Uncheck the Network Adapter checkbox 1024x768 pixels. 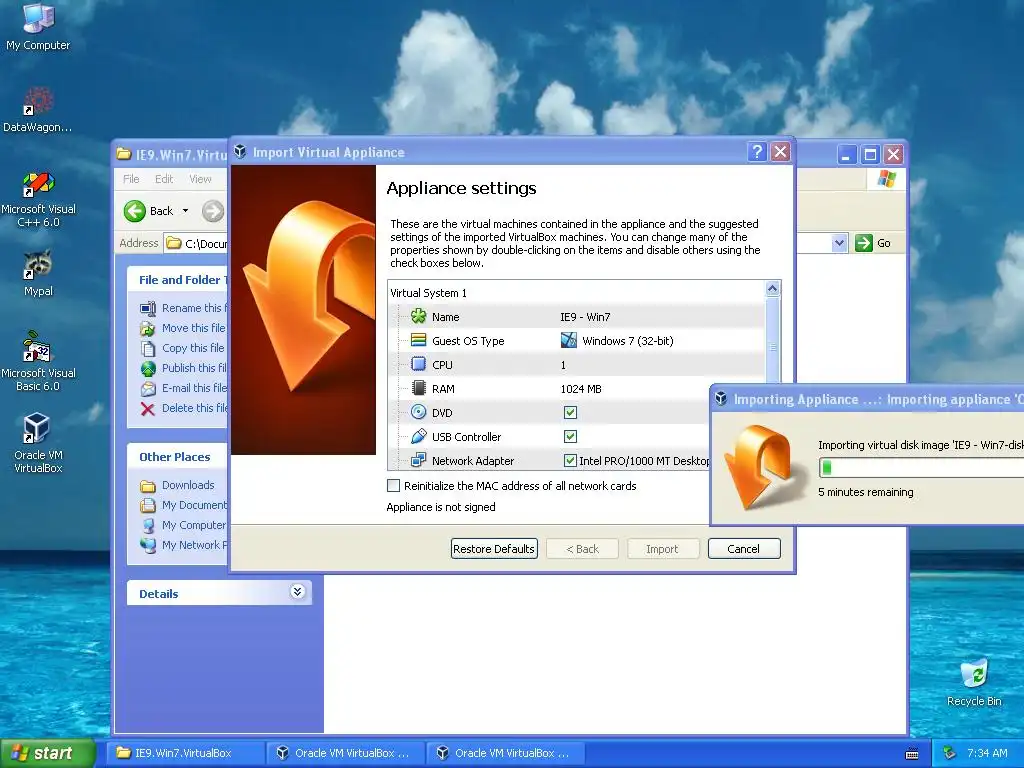coord(570,460)
